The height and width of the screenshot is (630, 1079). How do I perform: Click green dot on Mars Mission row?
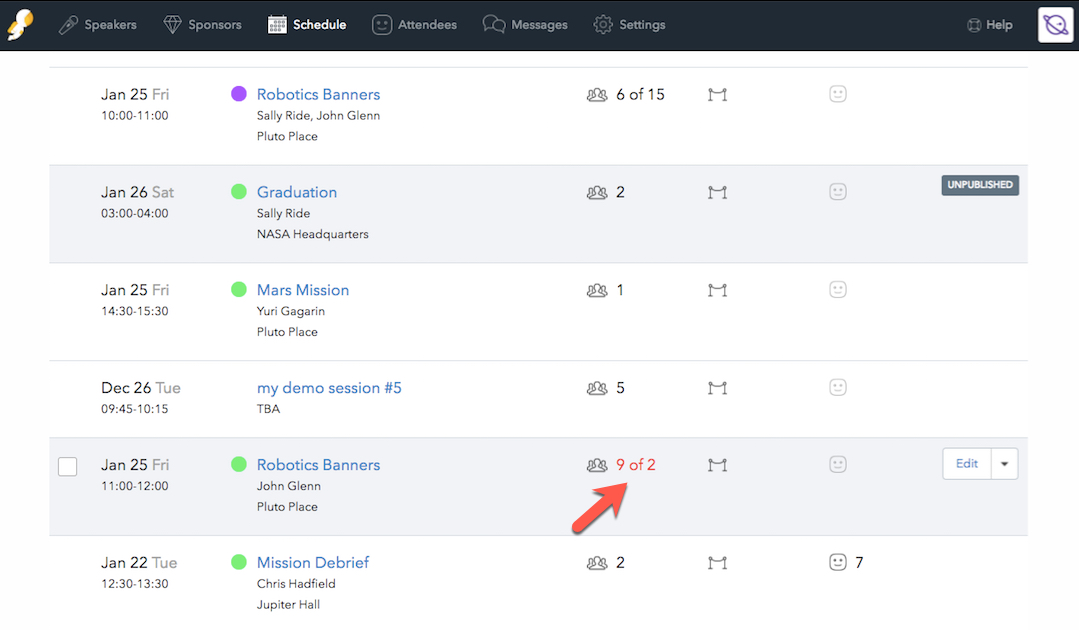pyautogui.click(x=239, y=289)
